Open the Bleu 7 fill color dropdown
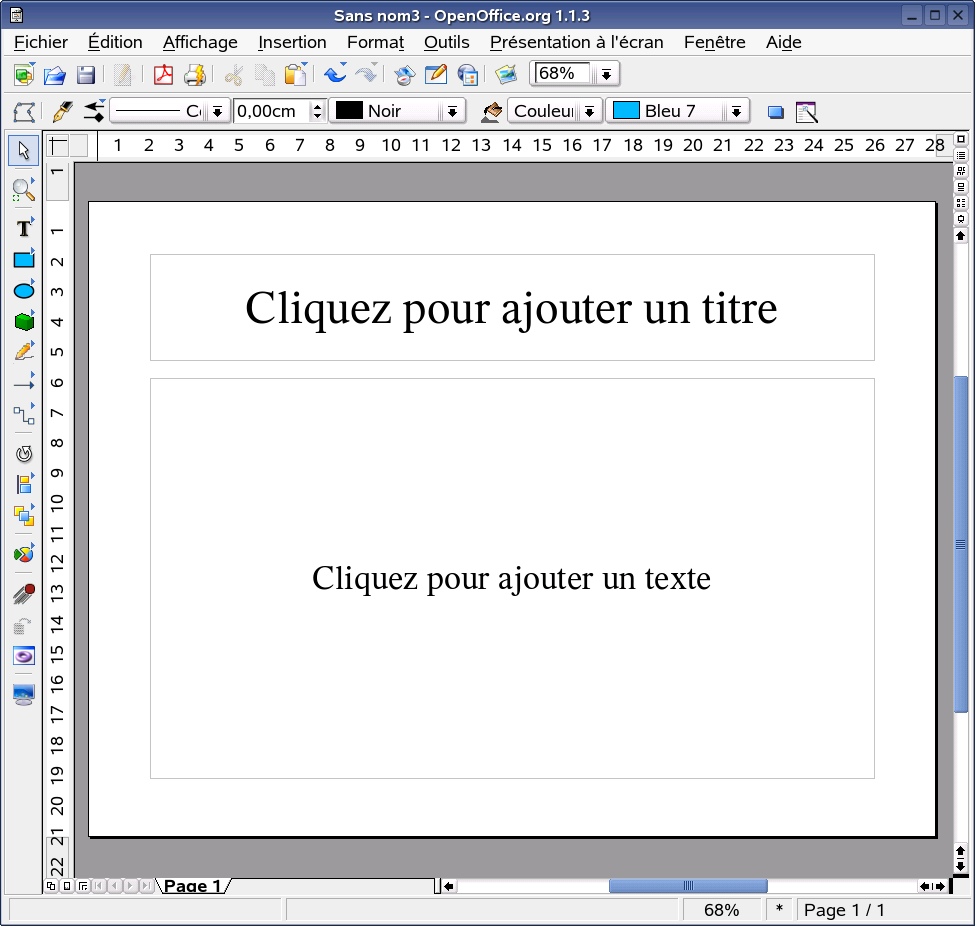The height and width of the screenshot is (926, 975). coord(737,111)
